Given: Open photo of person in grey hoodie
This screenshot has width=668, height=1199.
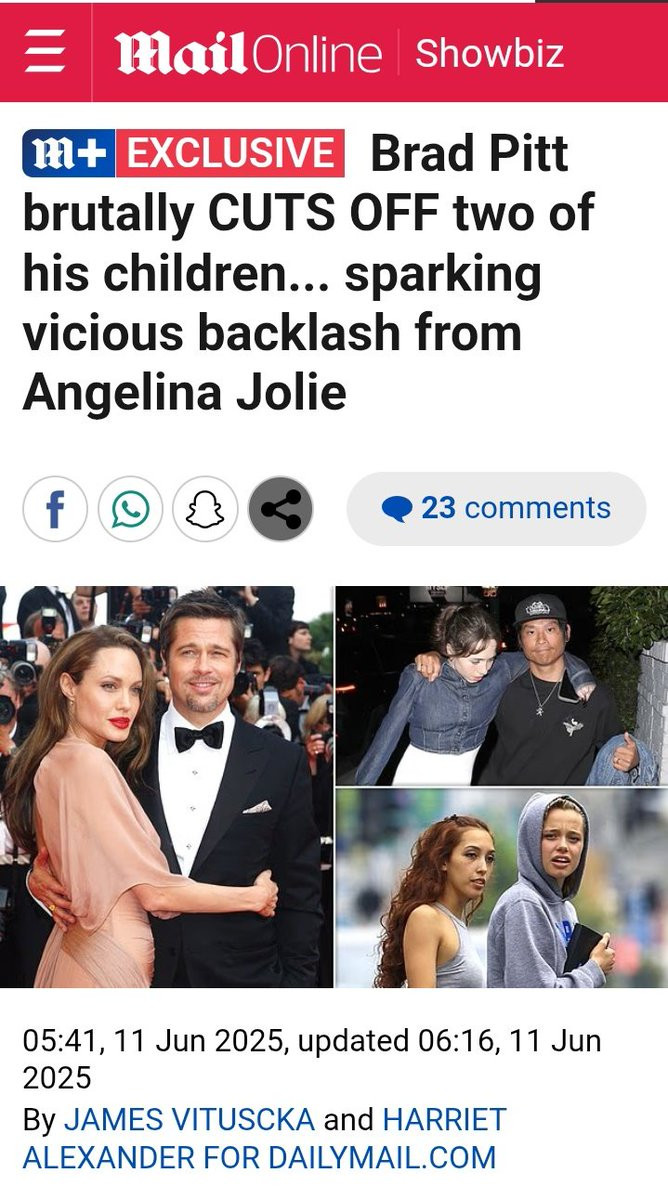Looking at the screenshot, I should point(502,889).
